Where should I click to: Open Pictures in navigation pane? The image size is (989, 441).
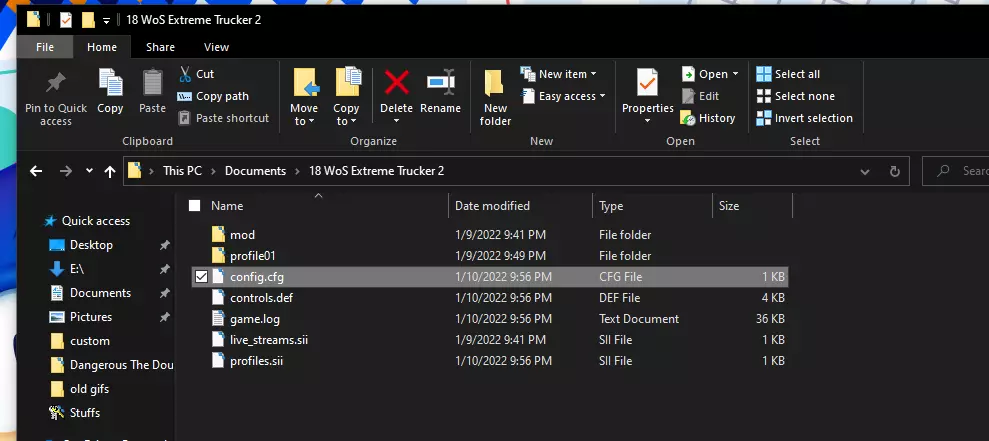tap(91, 317)
